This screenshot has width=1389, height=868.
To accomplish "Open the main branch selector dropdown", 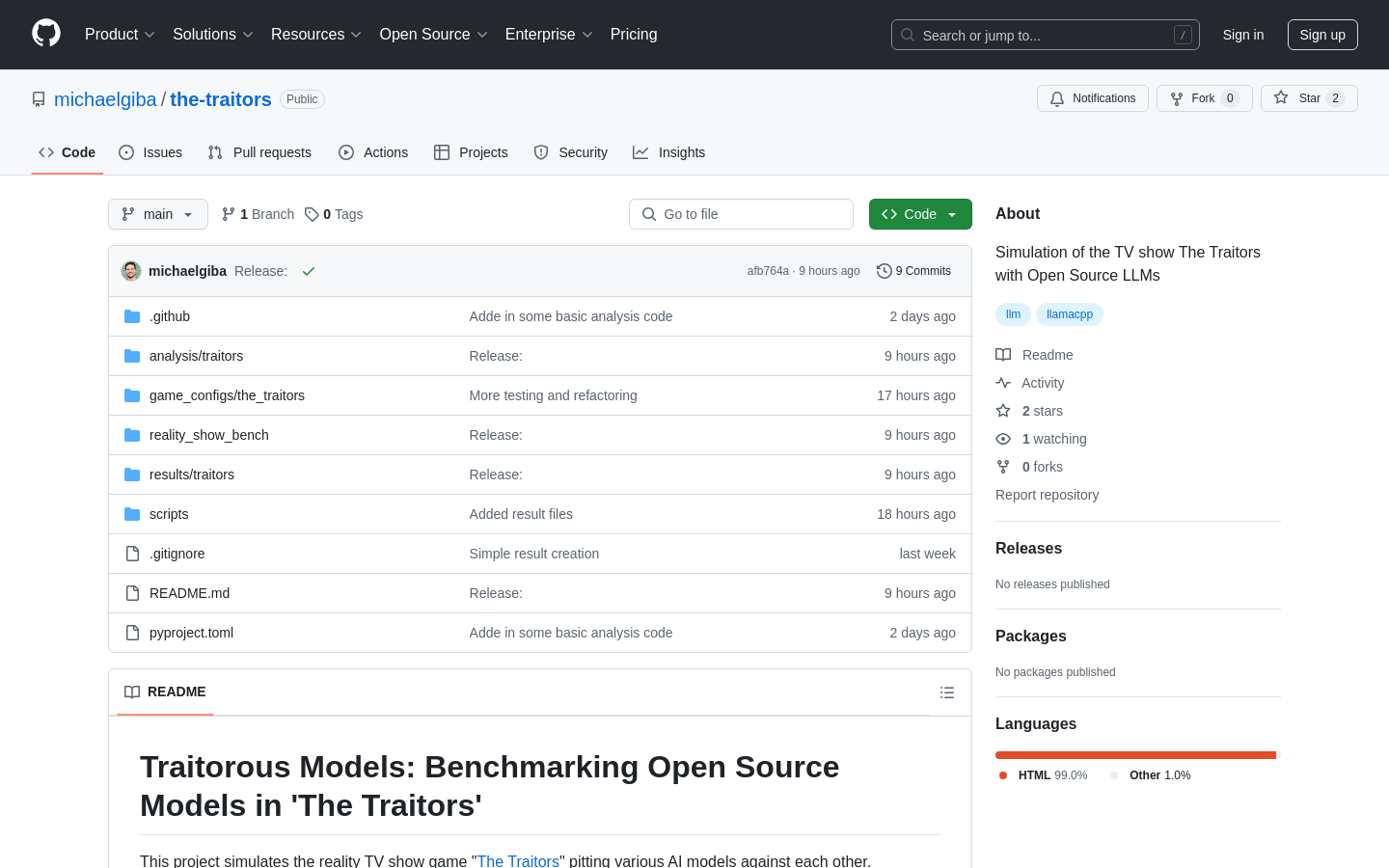I will (x=158, y=214).
